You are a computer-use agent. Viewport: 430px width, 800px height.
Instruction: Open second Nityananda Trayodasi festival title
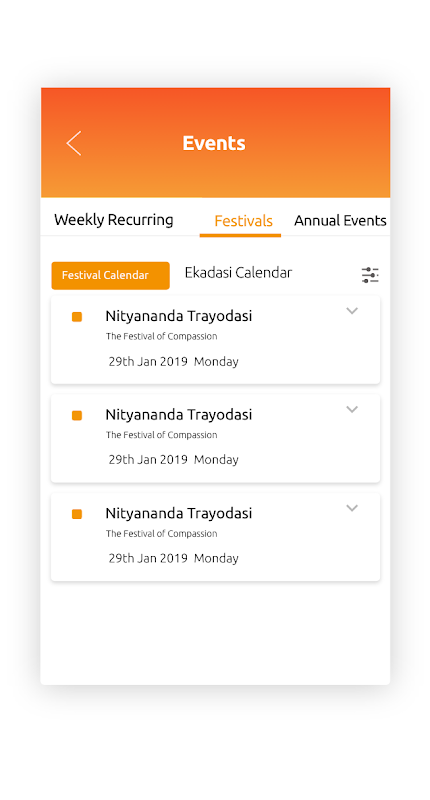tap(179, 414)
